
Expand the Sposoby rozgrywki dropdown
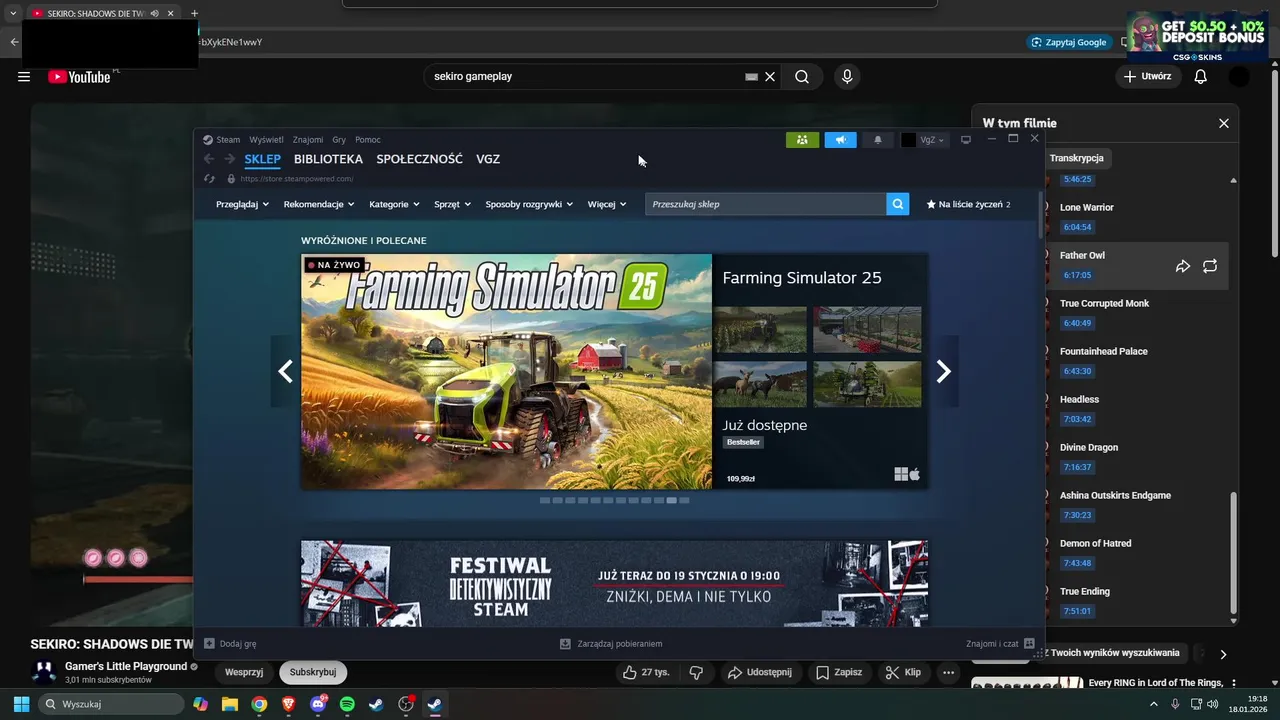pos(529,204)
